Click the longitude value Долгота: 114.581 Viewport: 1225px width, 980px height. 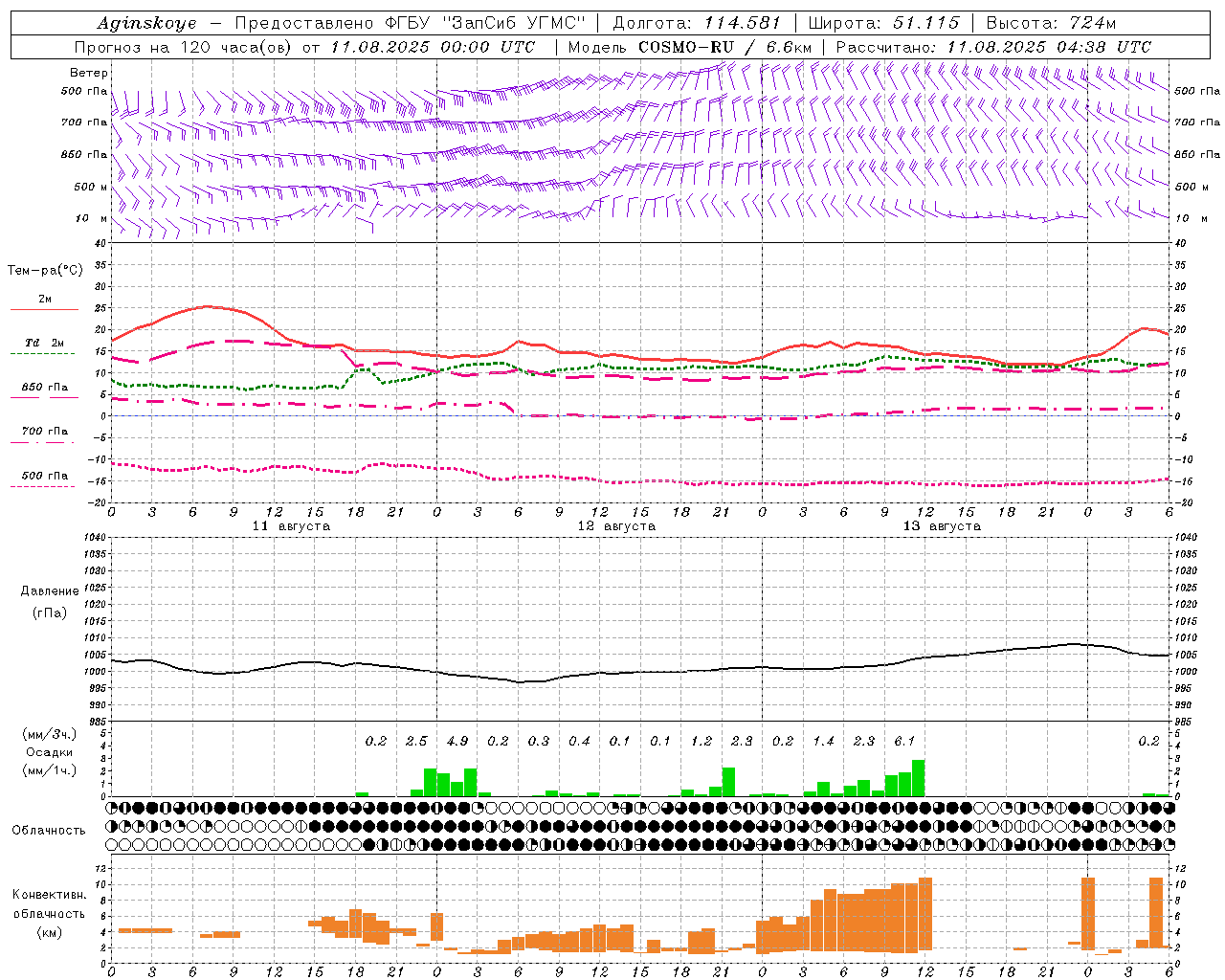[697, 23]
